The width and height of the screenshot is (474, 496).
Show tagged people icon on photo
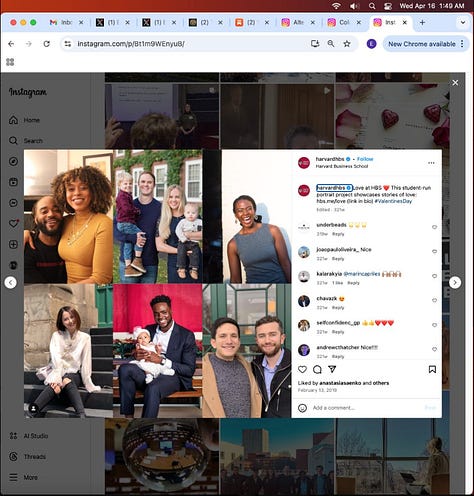[x=33, y=408]
